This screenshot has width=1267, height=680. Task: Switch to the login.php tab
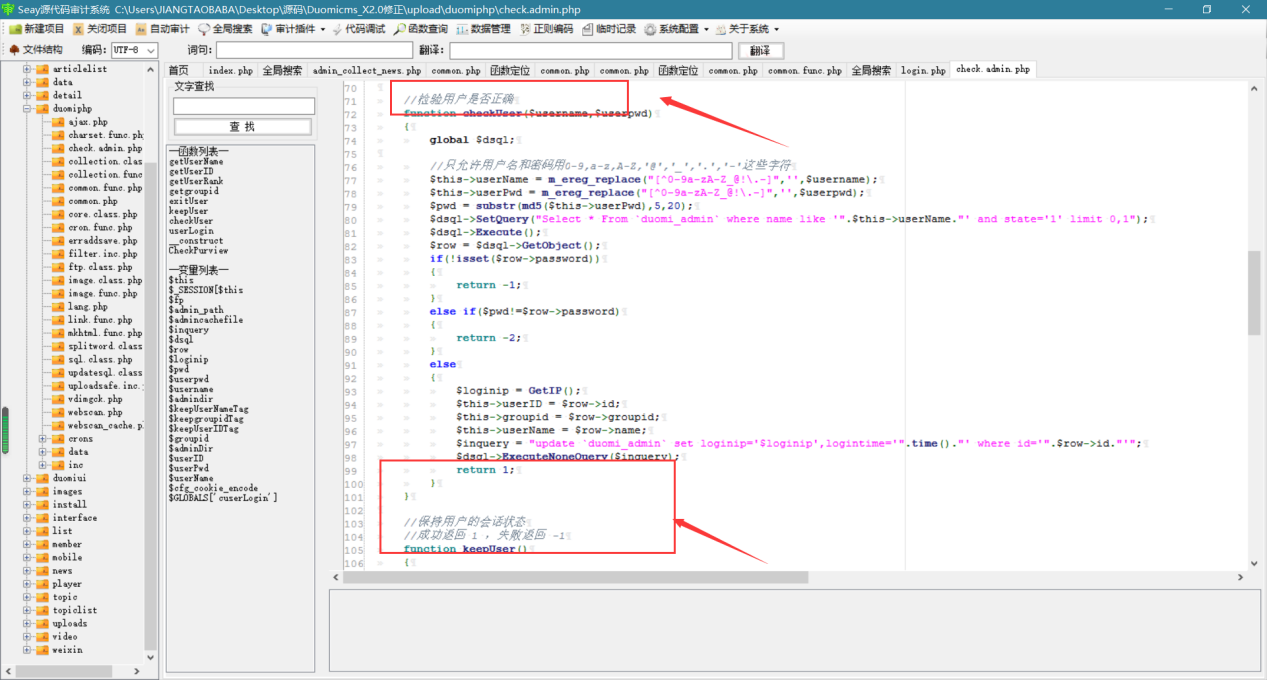(923, 70)
